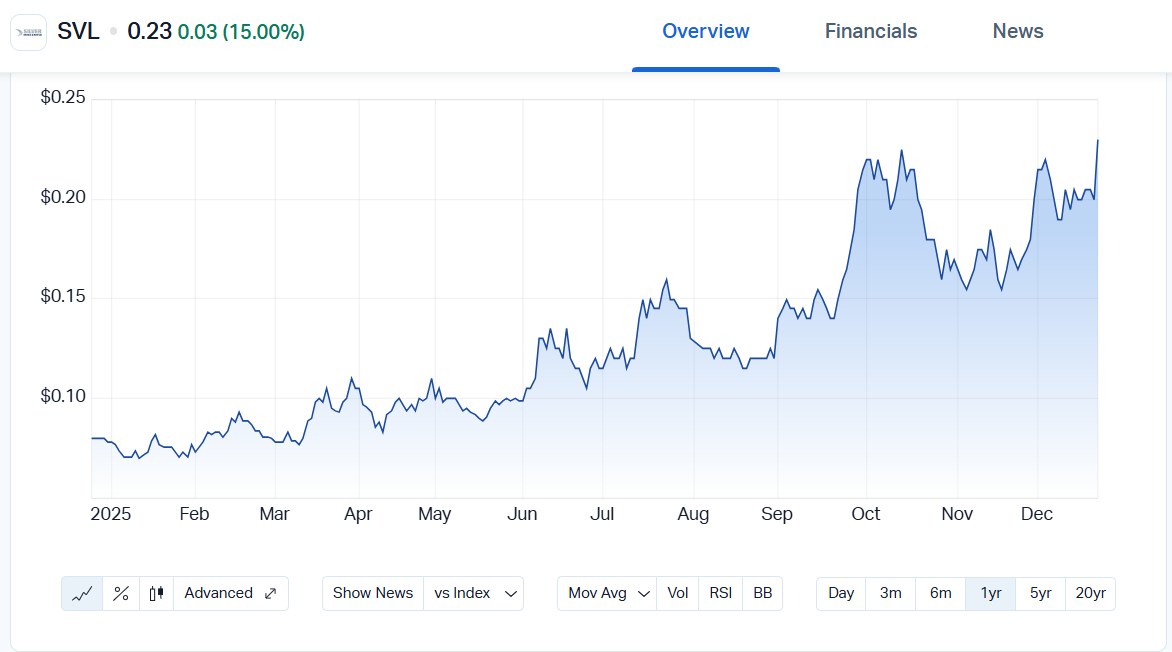Select the Day time range

[841, 593]
